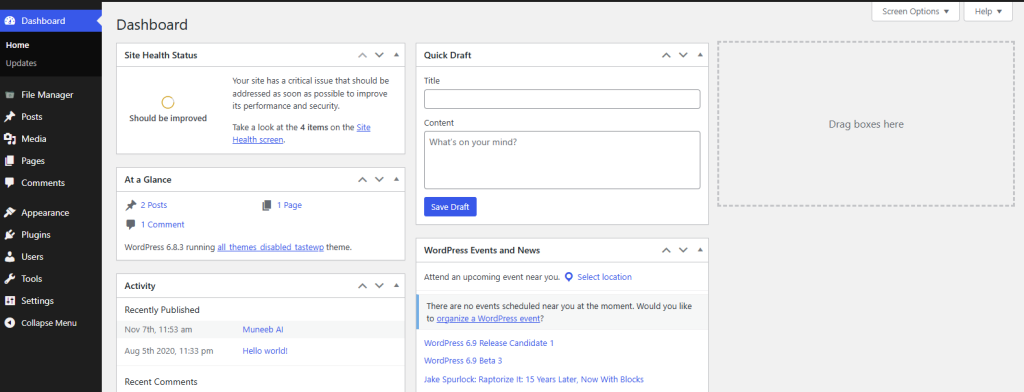
Task: Click the Quick Draft Title field
Action: click(x=562, y=99)
